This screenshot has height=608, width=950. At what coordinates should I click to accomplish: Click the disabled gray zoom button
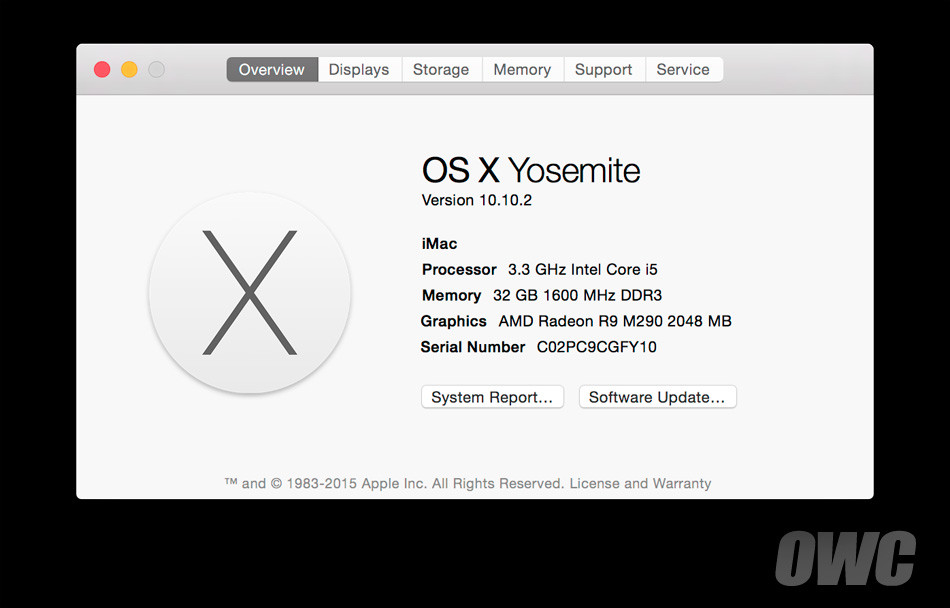pos(156,70)
